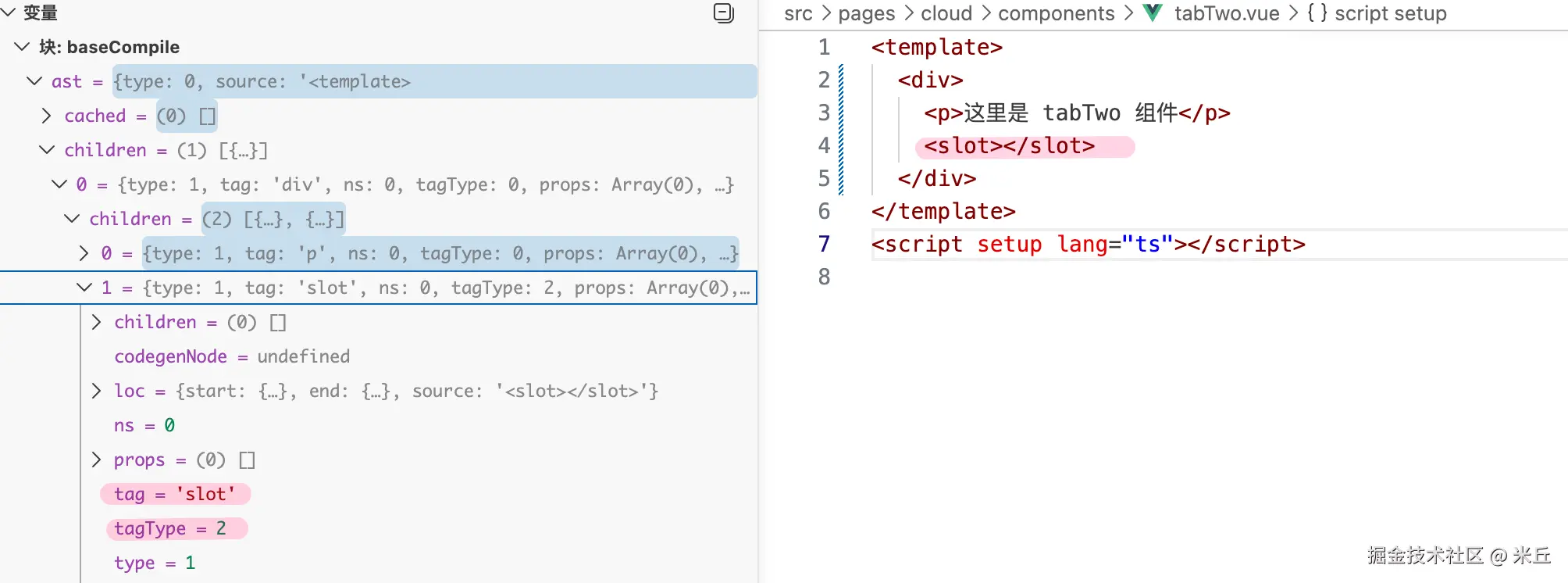Place cursor on empty line 8
Viewport: 1568px width, 583px height.
(x=1218, y=277)
